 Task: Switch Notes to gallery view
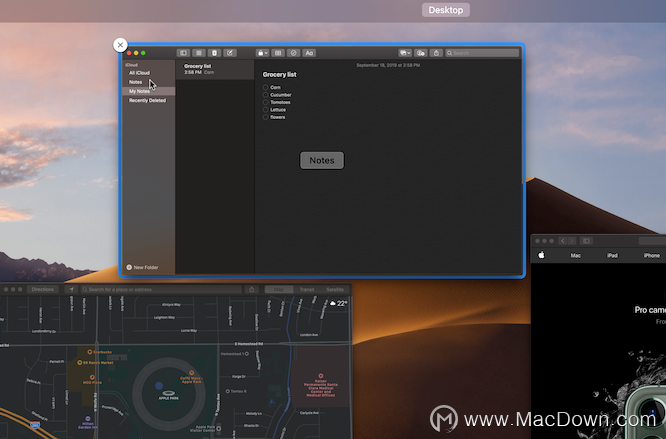click(x=199, y=53)
